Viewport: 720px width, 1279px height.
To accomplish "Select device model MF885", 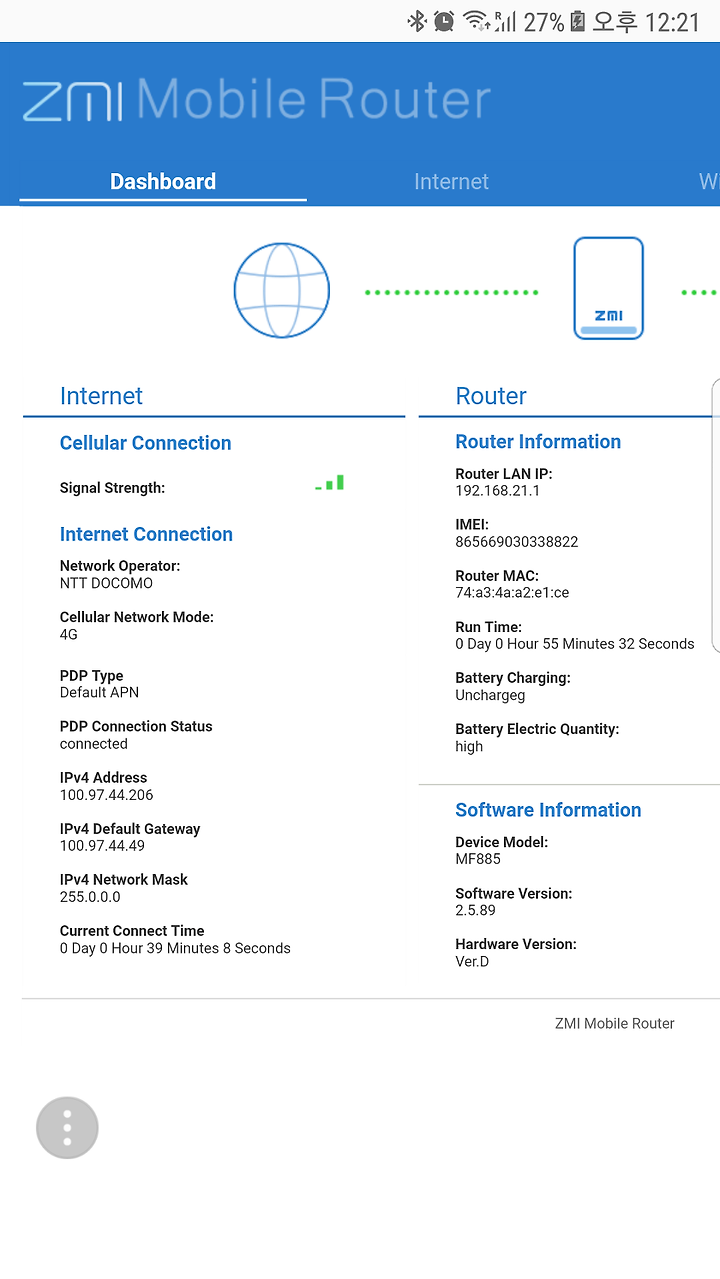I will click(x=478, y=859).
